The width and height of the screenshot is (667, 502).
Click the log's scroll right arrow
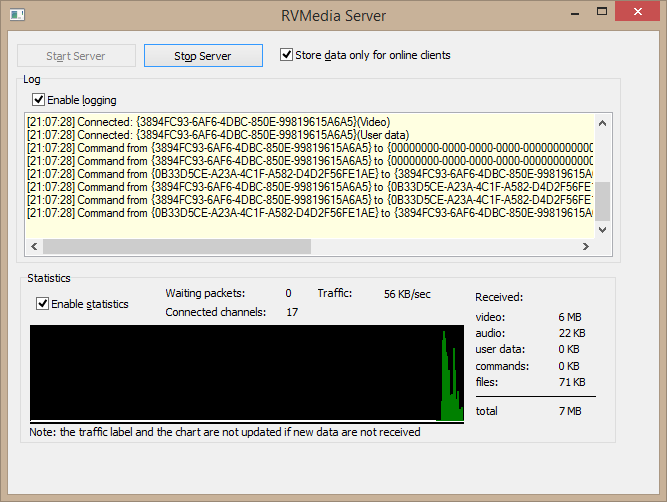point(586,247)
